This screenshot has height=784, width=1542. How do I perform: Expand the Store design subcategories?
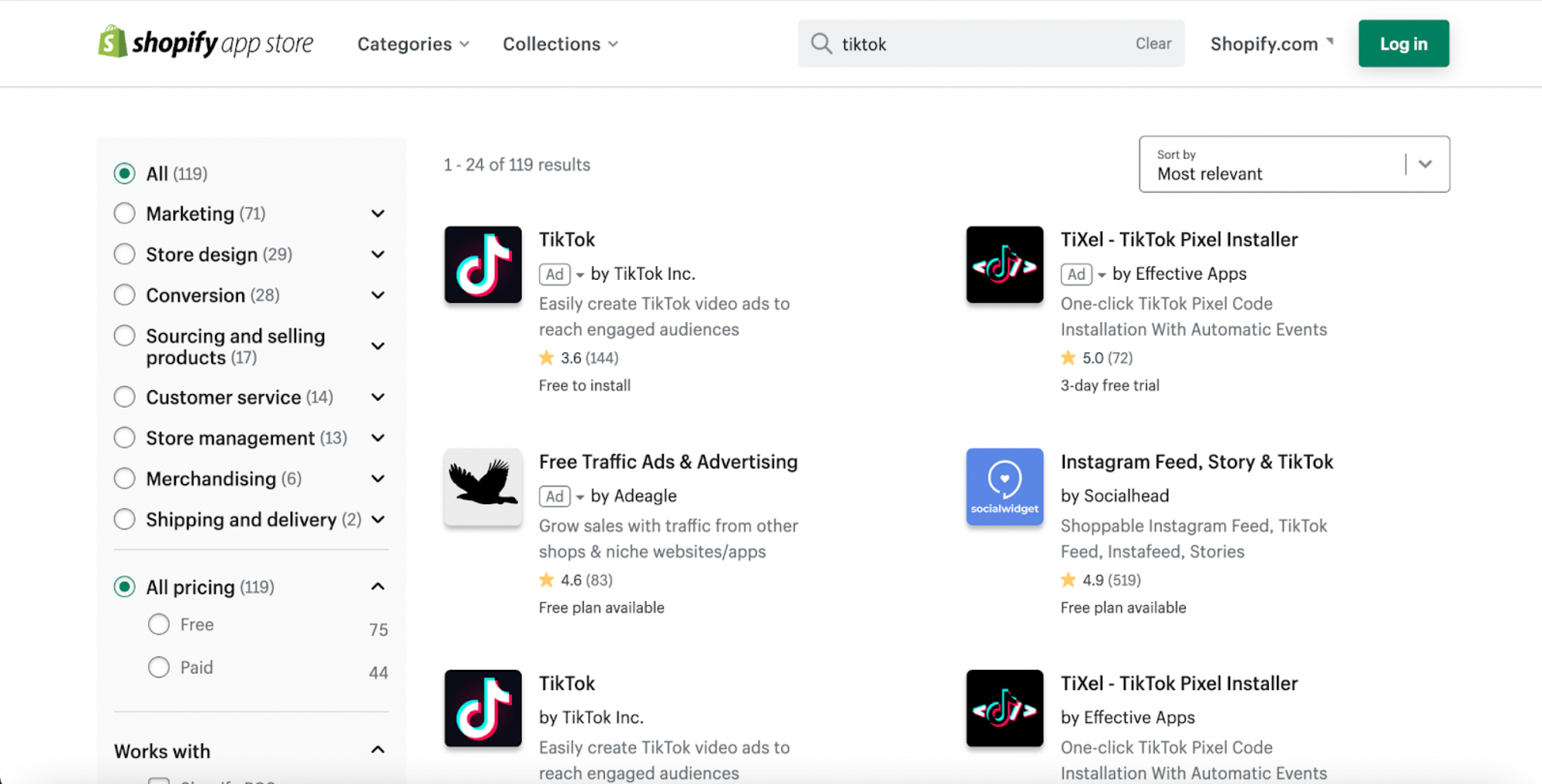[378, 254]
